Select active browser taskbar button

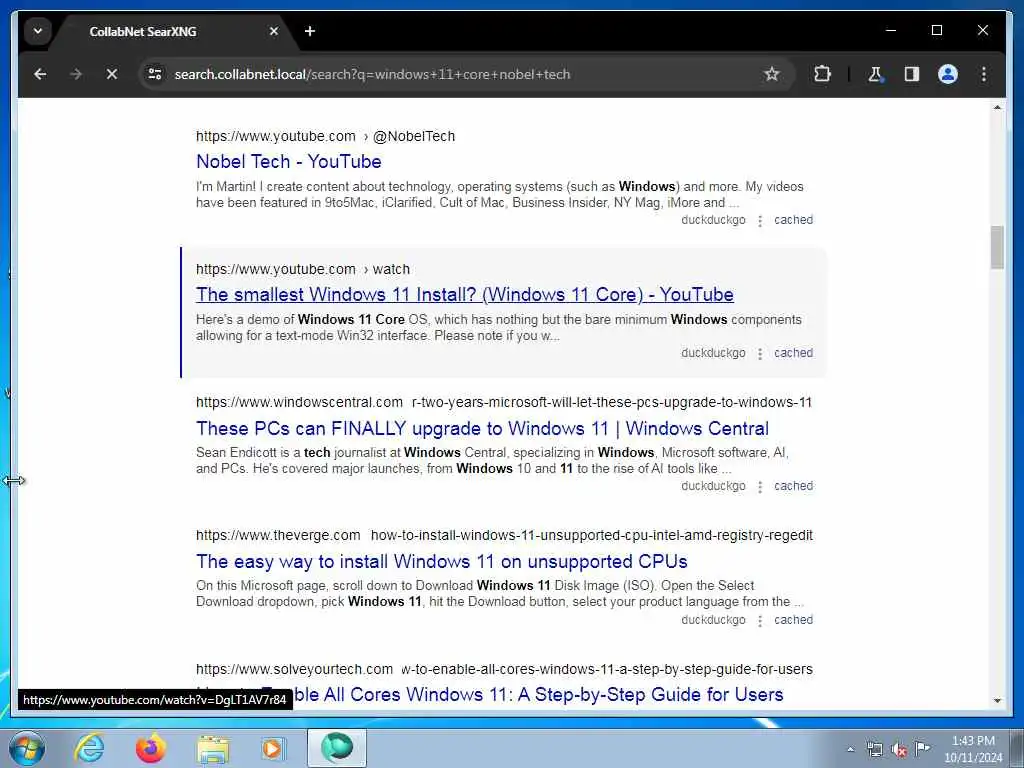coord(337,748)
